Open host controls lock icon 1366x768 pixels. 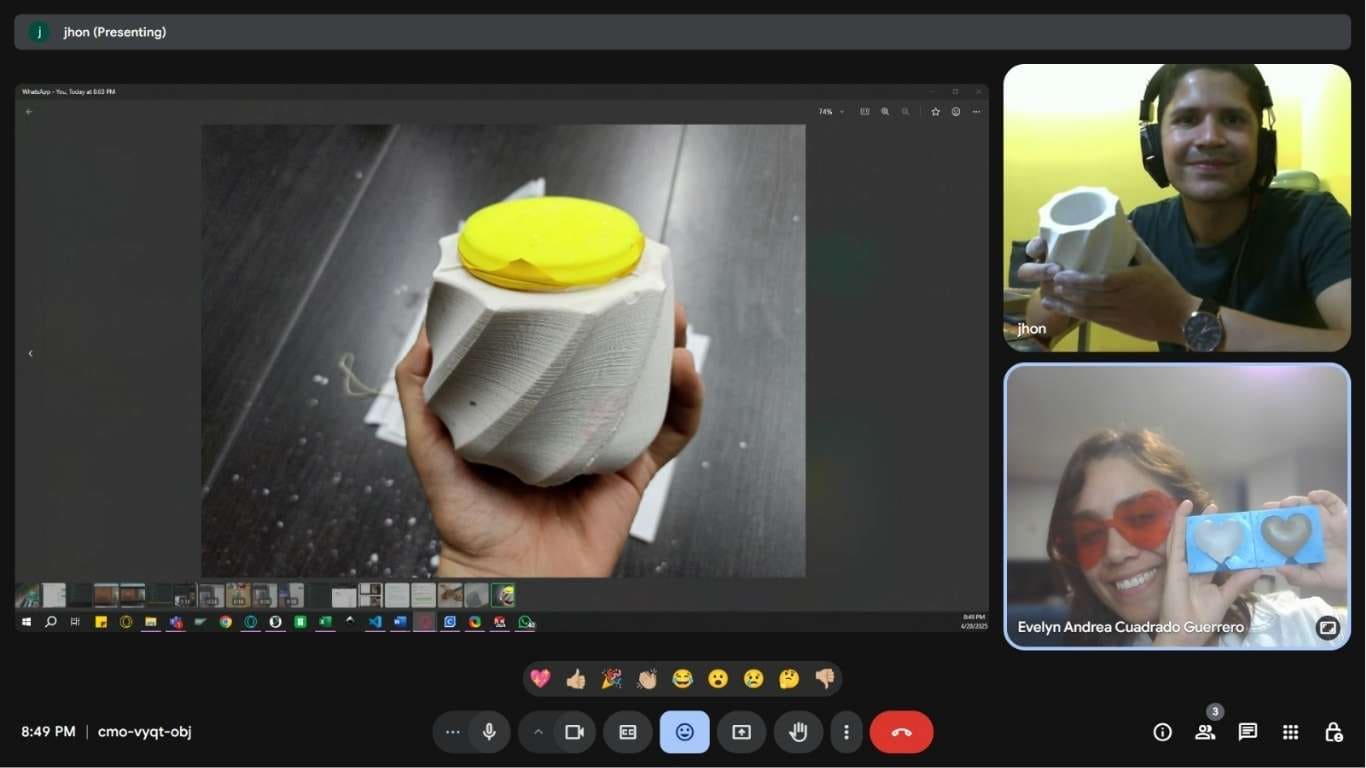[x=1333, y=732]
